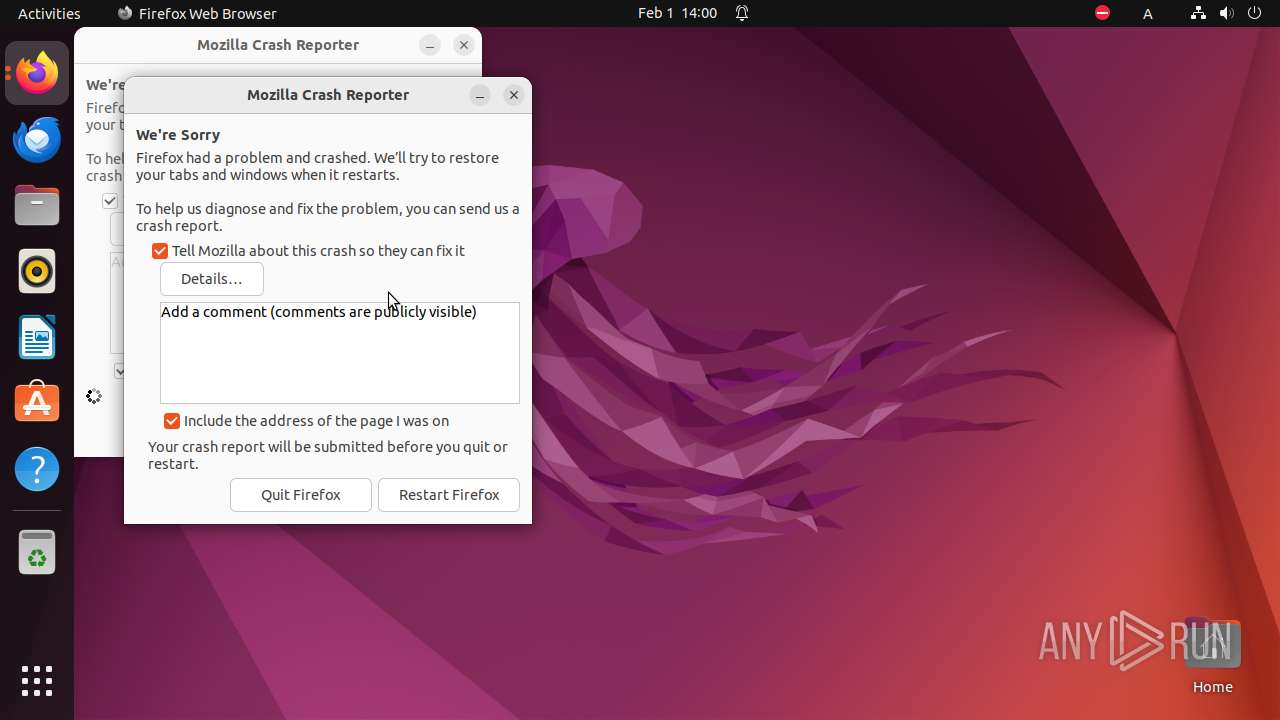Open Ubuntu Software store from dock
1280x720 pixels.
pyautogui.click(x=37, y=403)
